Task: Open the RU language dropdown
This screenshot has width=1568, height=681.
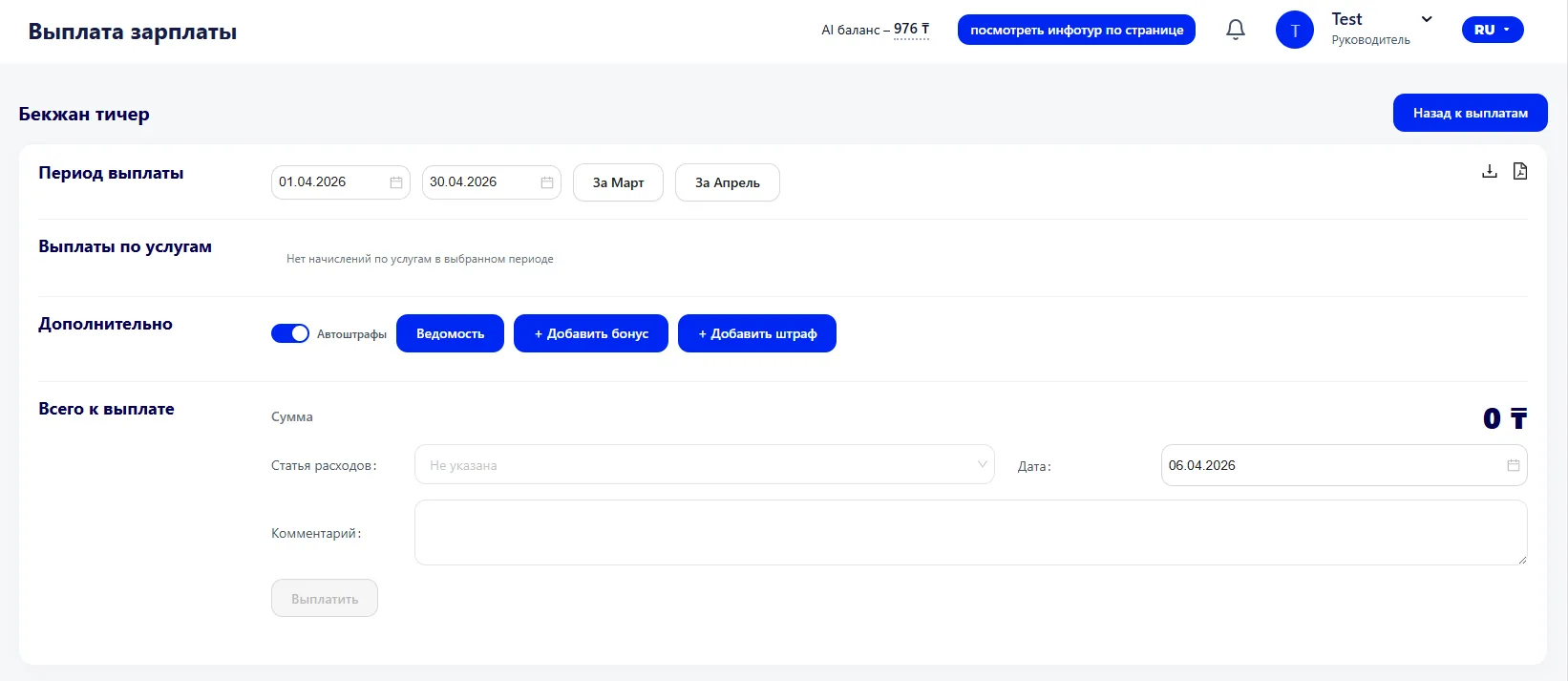Action: pyautogui.click(x=1493, y=30)
